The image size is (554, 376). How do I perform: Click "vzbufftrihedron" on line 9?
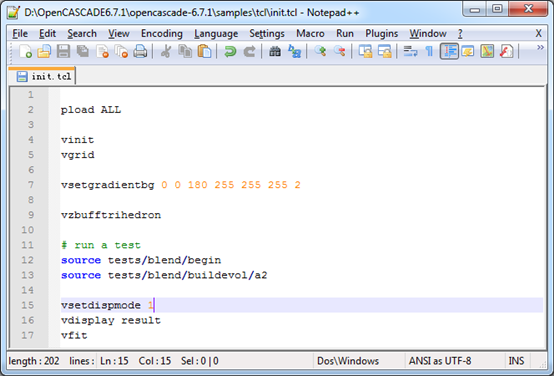111,215
